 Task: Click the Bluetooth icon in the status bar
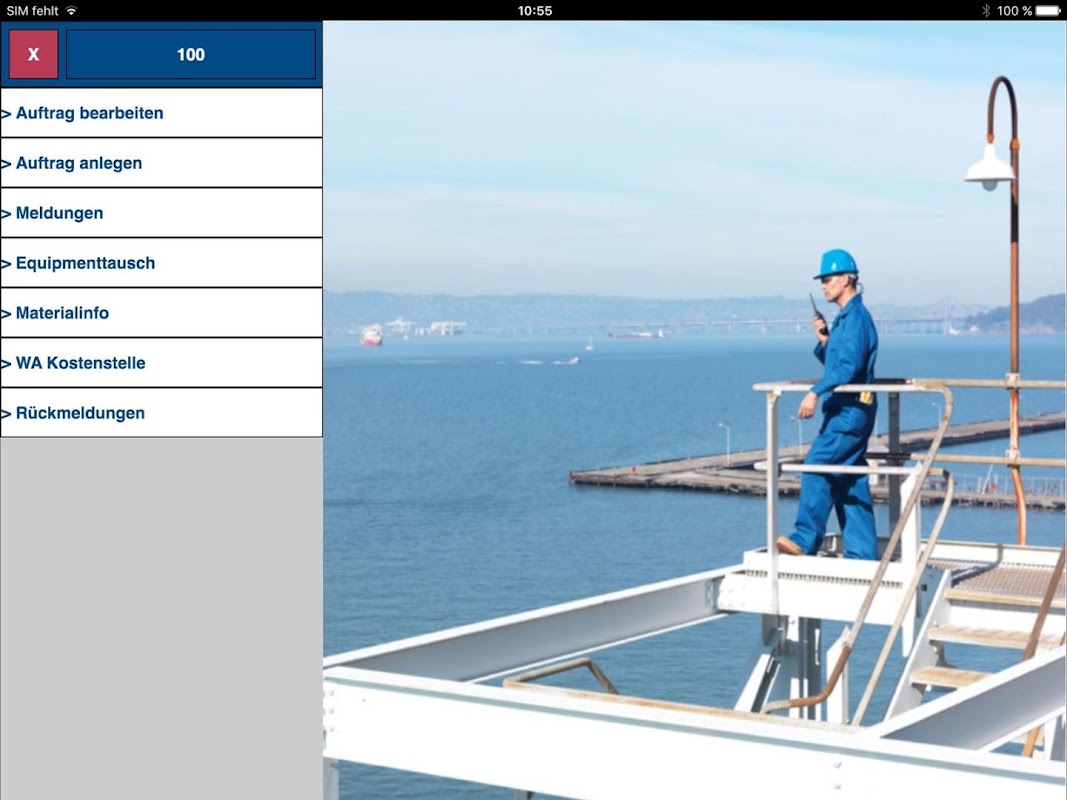tap(986, 10)
